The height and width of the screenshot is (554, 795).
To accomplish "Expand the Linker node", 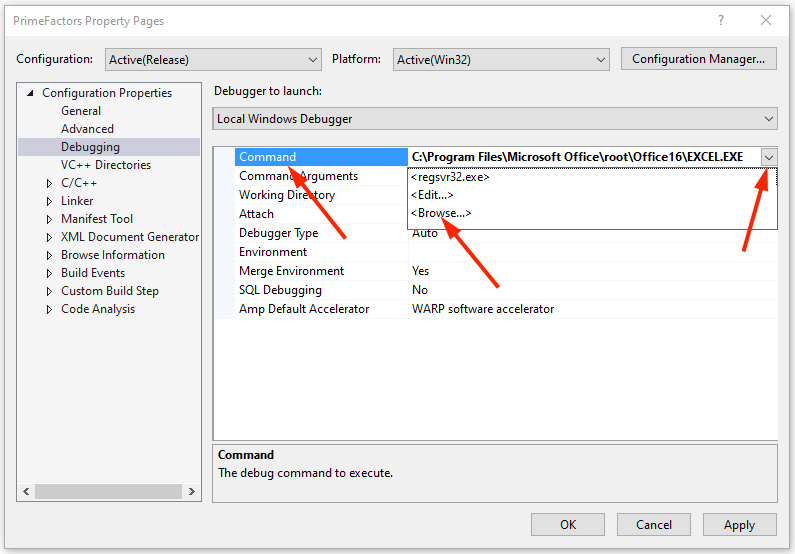I will pyautogui.click(x=49, y=201).
